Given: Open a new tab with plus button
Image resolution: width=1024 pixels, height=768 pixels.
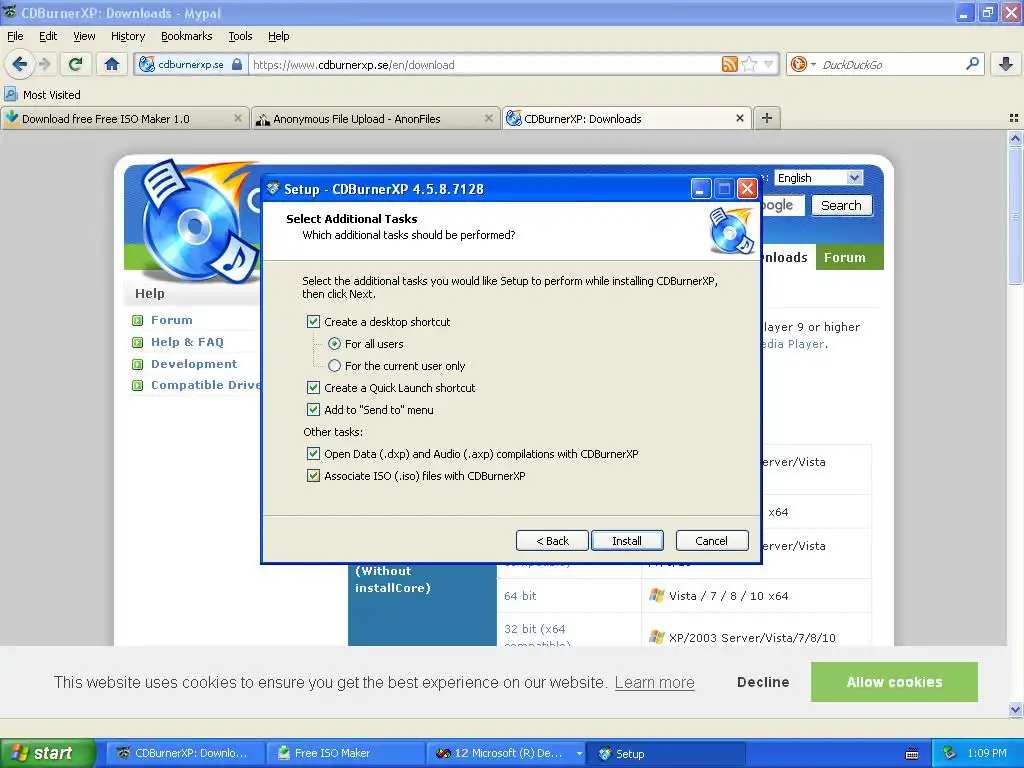Looking at the screenshot, I should [767, 118].
